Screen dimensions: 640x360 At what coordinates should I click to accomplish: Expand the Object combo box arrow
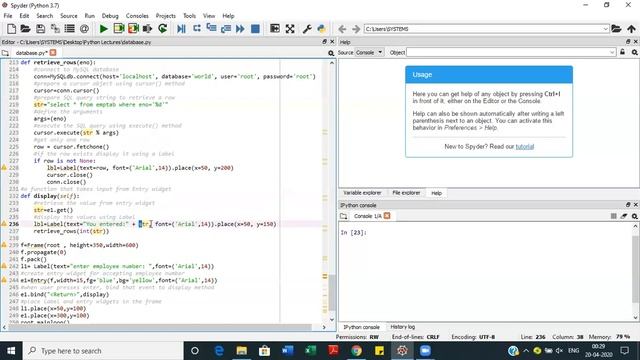(x=612, y=52)
